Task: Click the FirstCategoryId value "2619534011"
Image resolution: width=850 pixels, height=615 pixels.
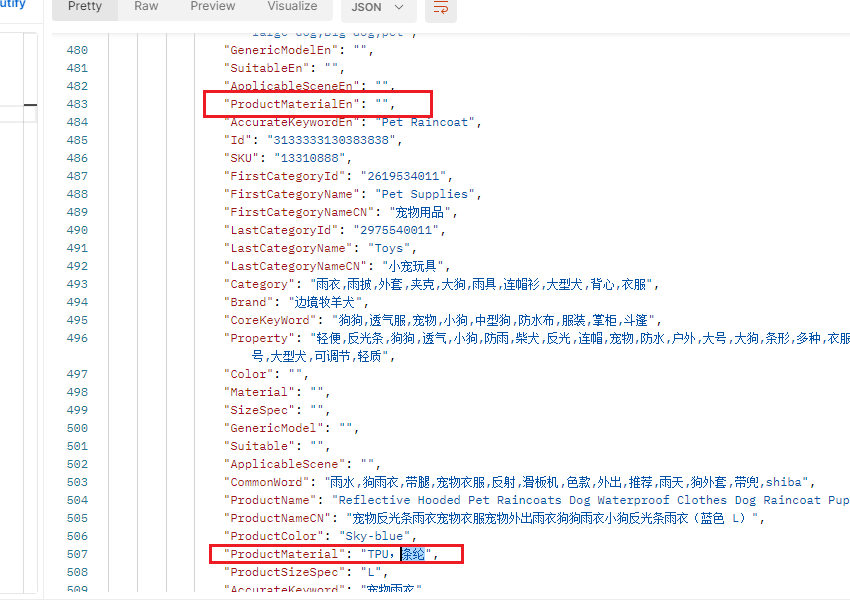Action: pos(403,176)
